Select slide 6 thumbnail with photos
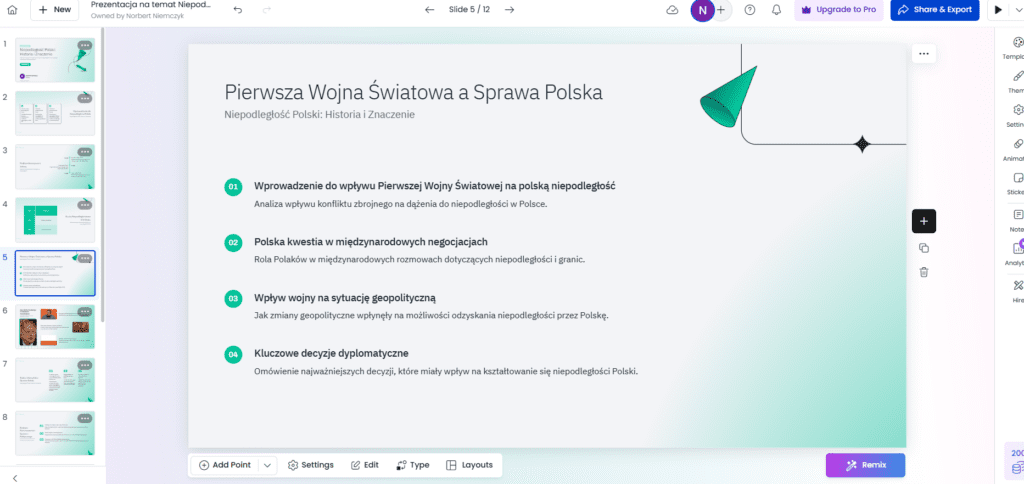 (55, 326)
